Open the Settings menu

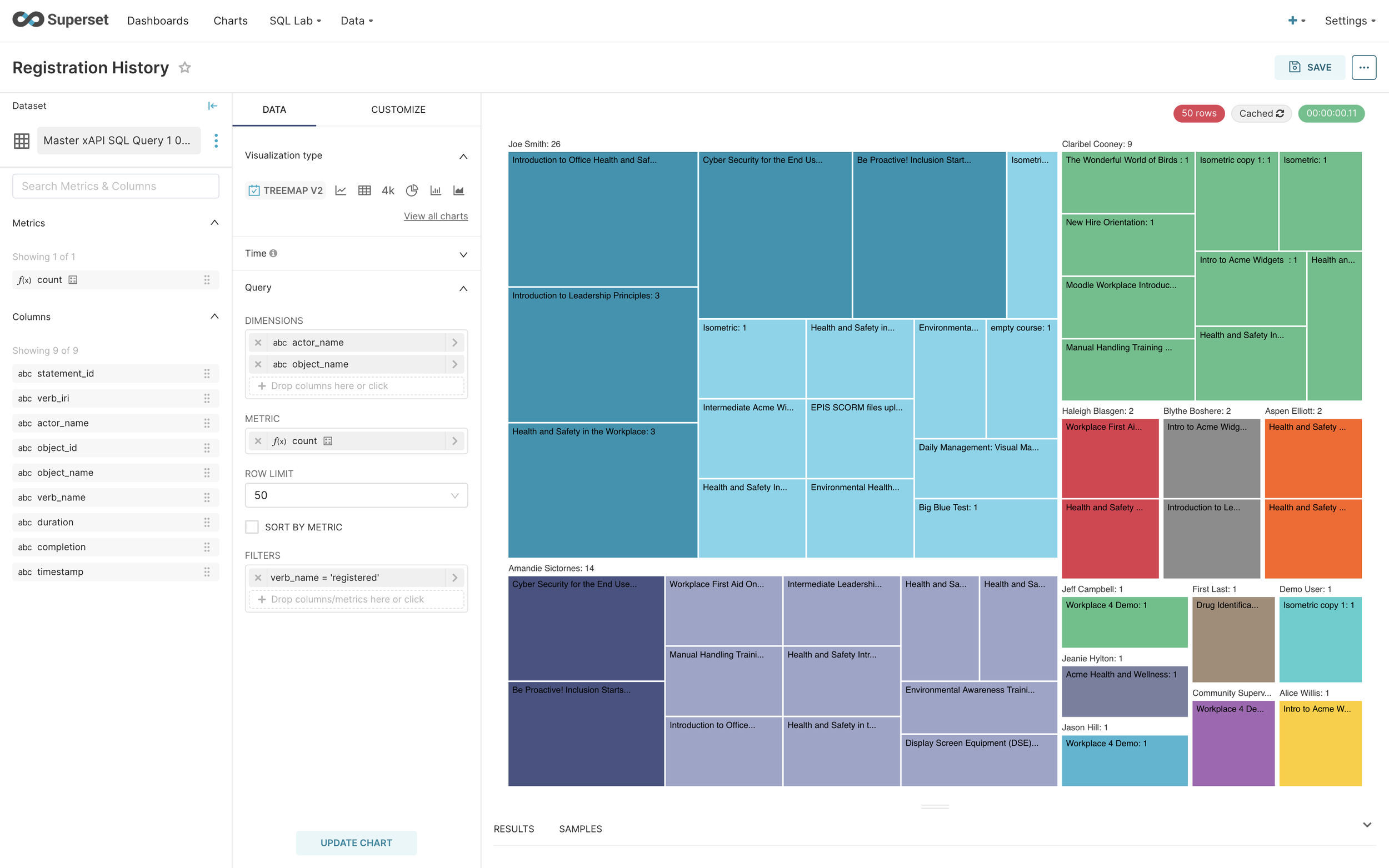pos(1350,21)
